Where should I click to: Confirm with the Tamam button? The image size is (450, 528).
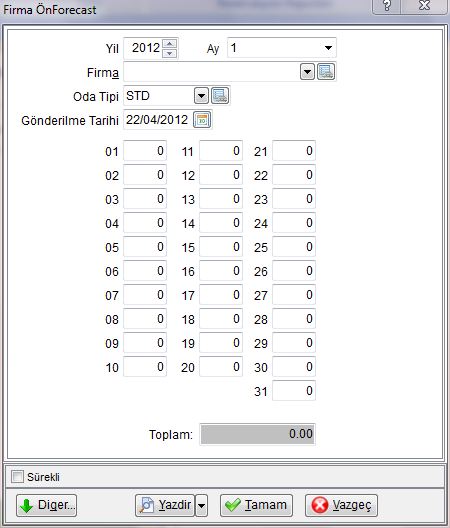pos(256,505)
